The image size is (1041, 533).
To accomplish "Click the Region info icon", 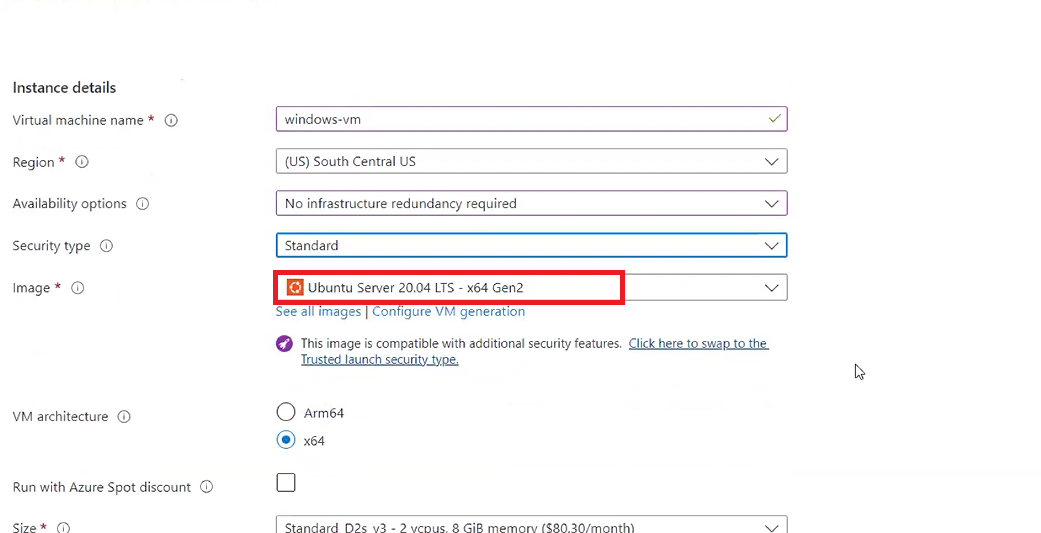I will click(82, 162).
